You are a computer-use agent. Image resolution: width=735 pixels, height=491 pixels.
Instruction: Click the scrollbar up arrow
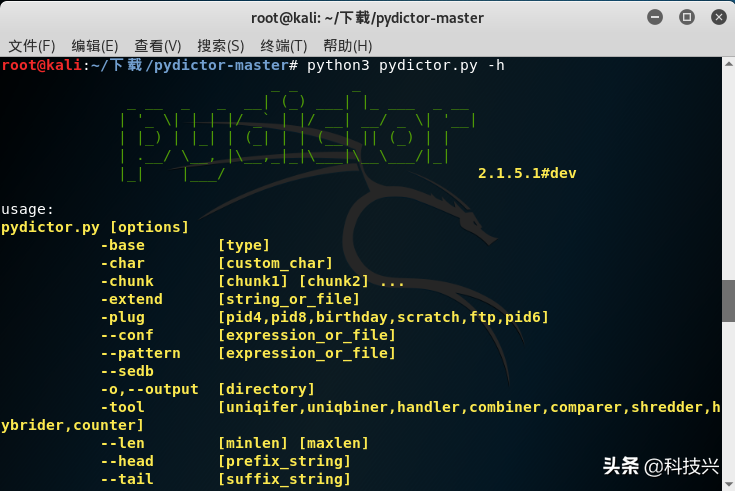(x=728, y=63)
